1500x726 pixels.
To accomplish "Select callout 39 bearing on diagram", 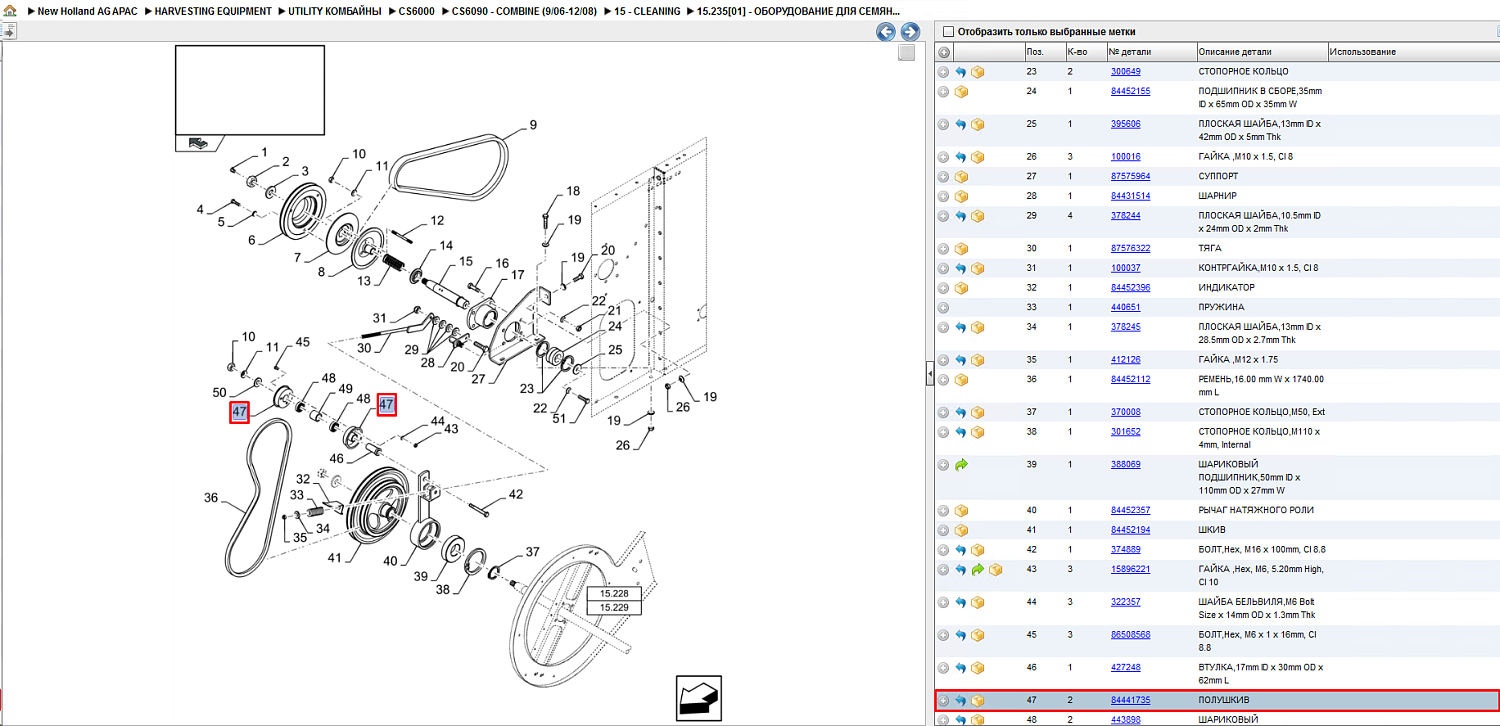I will [419, 574].
